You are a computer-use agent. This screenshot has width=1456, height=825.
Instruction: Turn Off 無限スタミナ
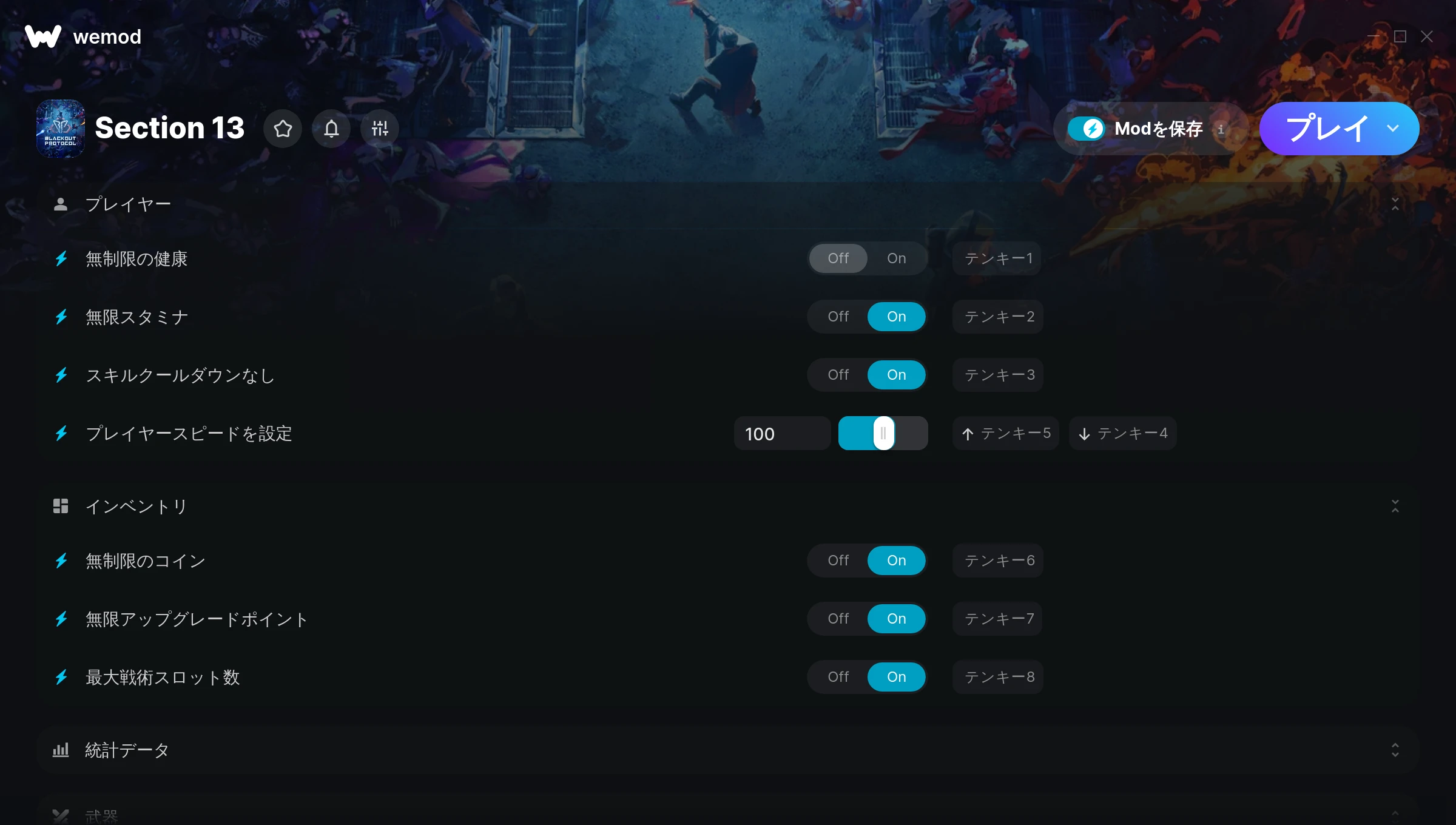click(x=838, y=317)
